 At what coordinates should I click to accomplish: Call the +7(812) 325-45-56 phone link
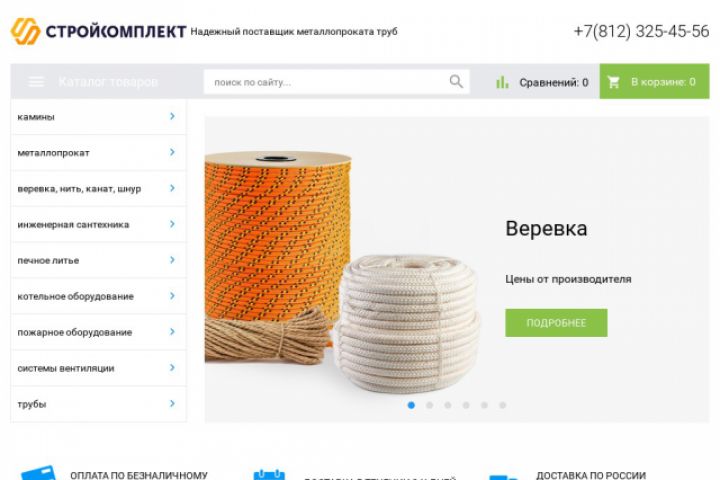(641, 31)
